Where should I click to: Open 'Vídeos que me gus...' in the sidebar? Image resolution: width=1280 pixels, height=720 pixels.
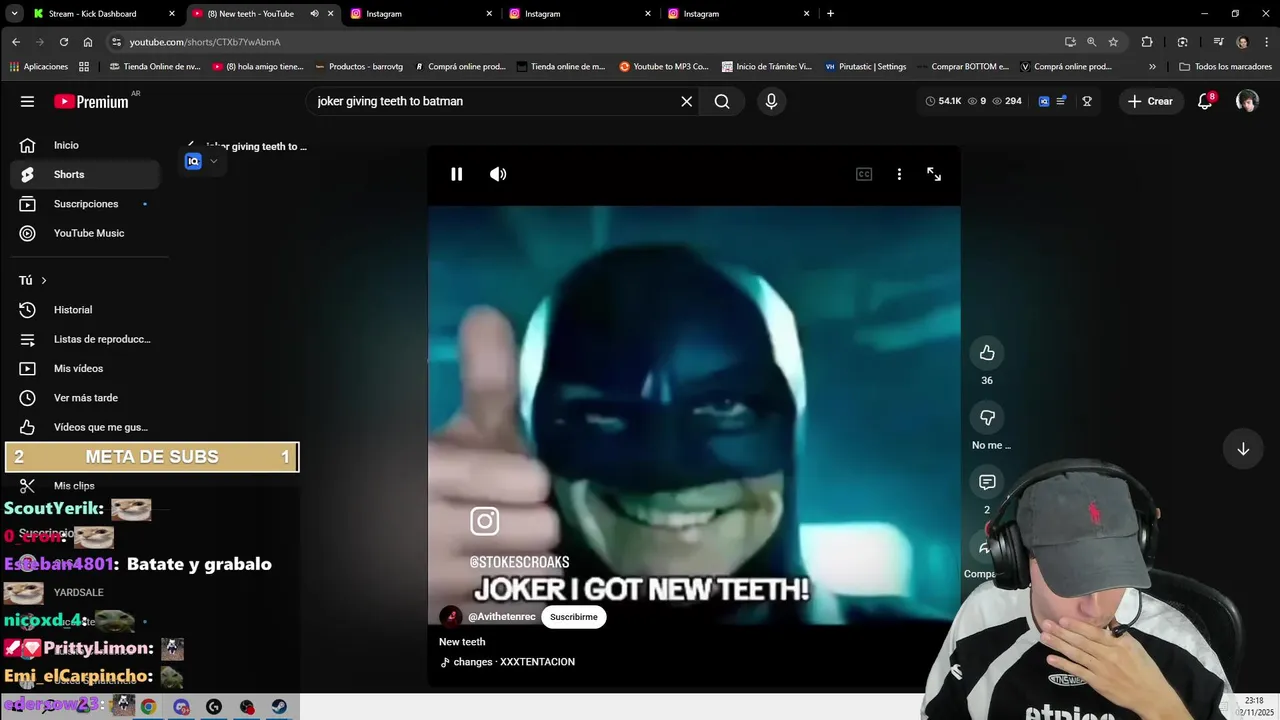pos(85,427)
